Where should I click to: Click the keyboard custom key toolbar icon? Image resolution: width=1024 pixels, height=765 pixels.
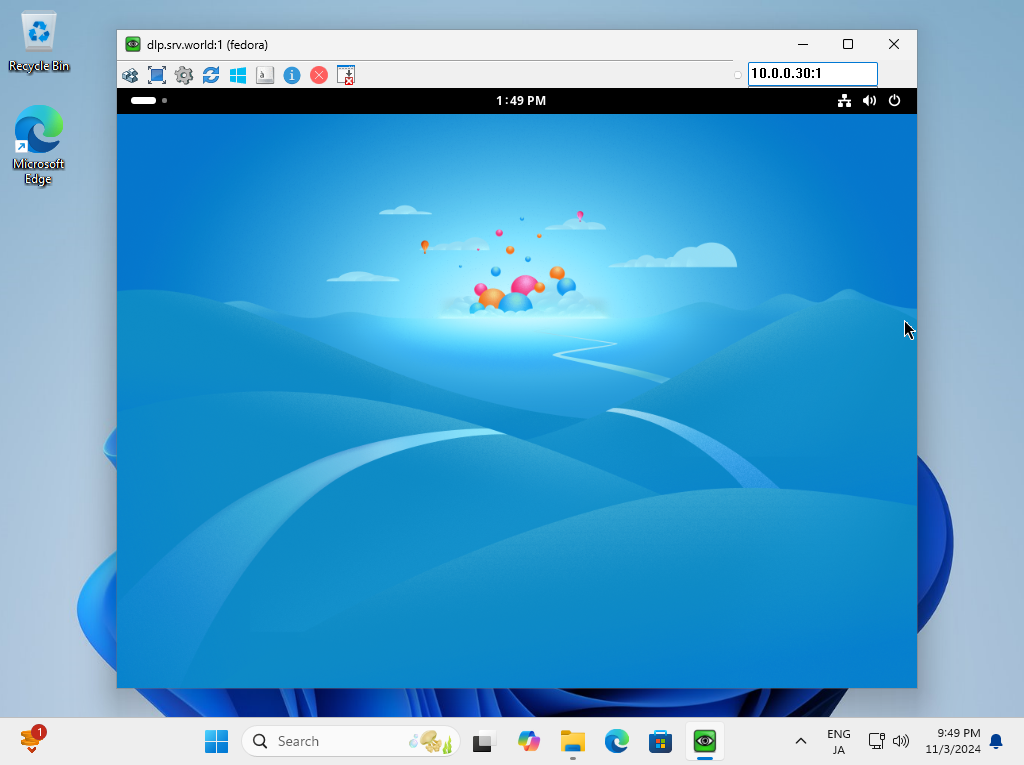click(265, 75)
